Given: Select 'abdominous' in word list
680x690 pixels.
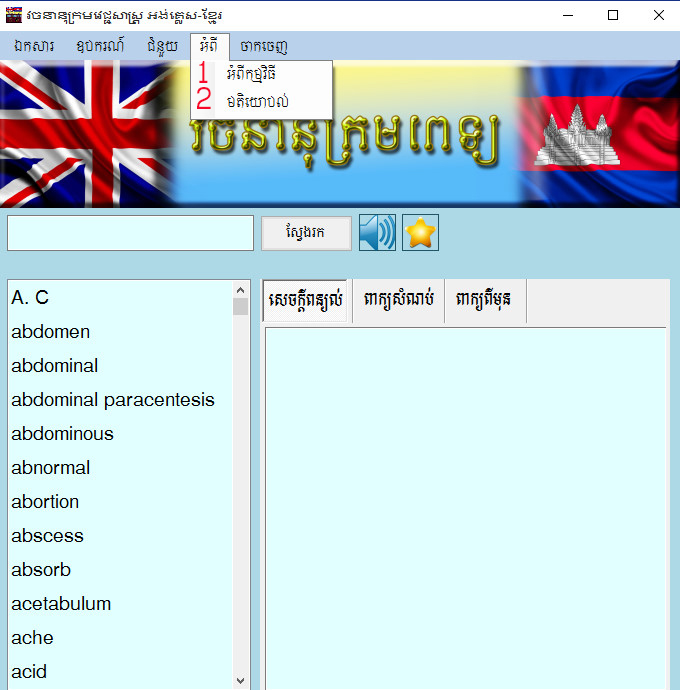Looking at the screenshot, I should click(x=120, y=433).
